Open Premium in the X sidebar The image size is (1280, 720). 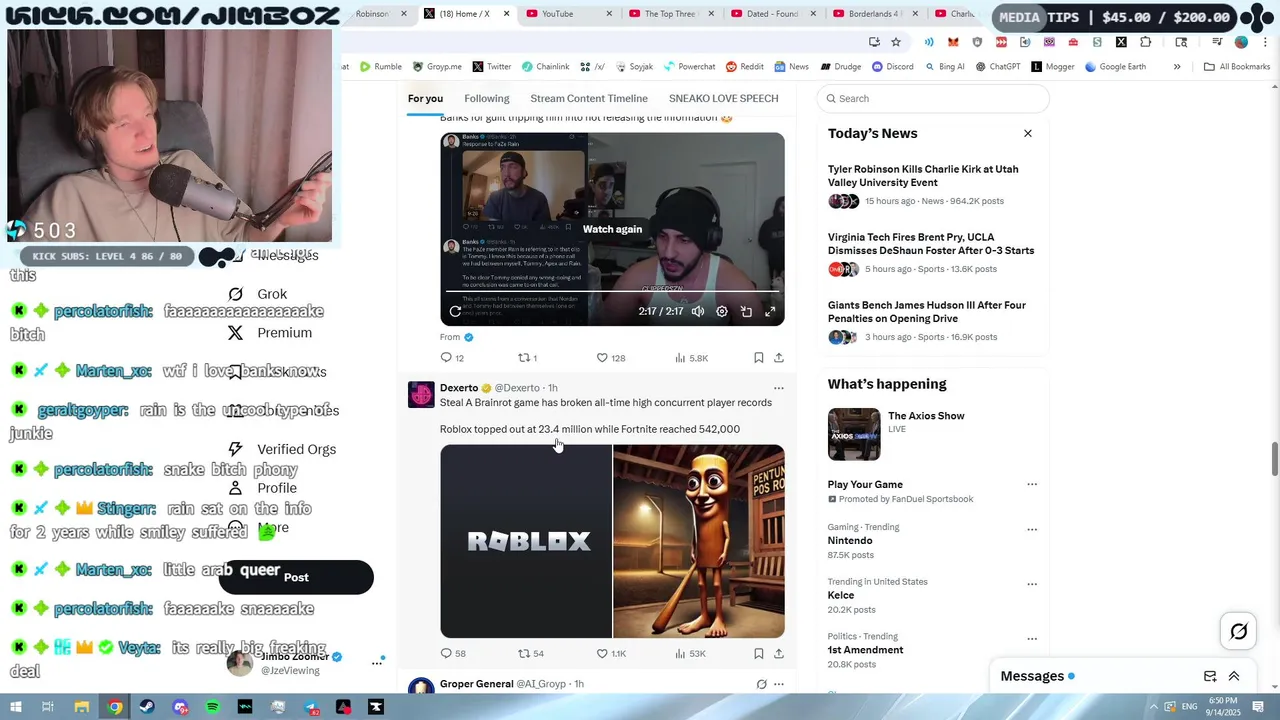point(270,333)
